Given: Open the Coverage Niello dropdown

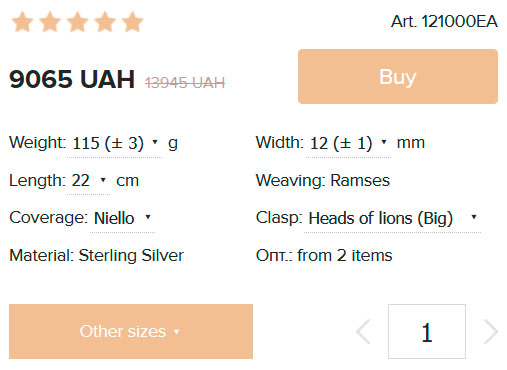Looking at the screenshot, I should point(122,219).
